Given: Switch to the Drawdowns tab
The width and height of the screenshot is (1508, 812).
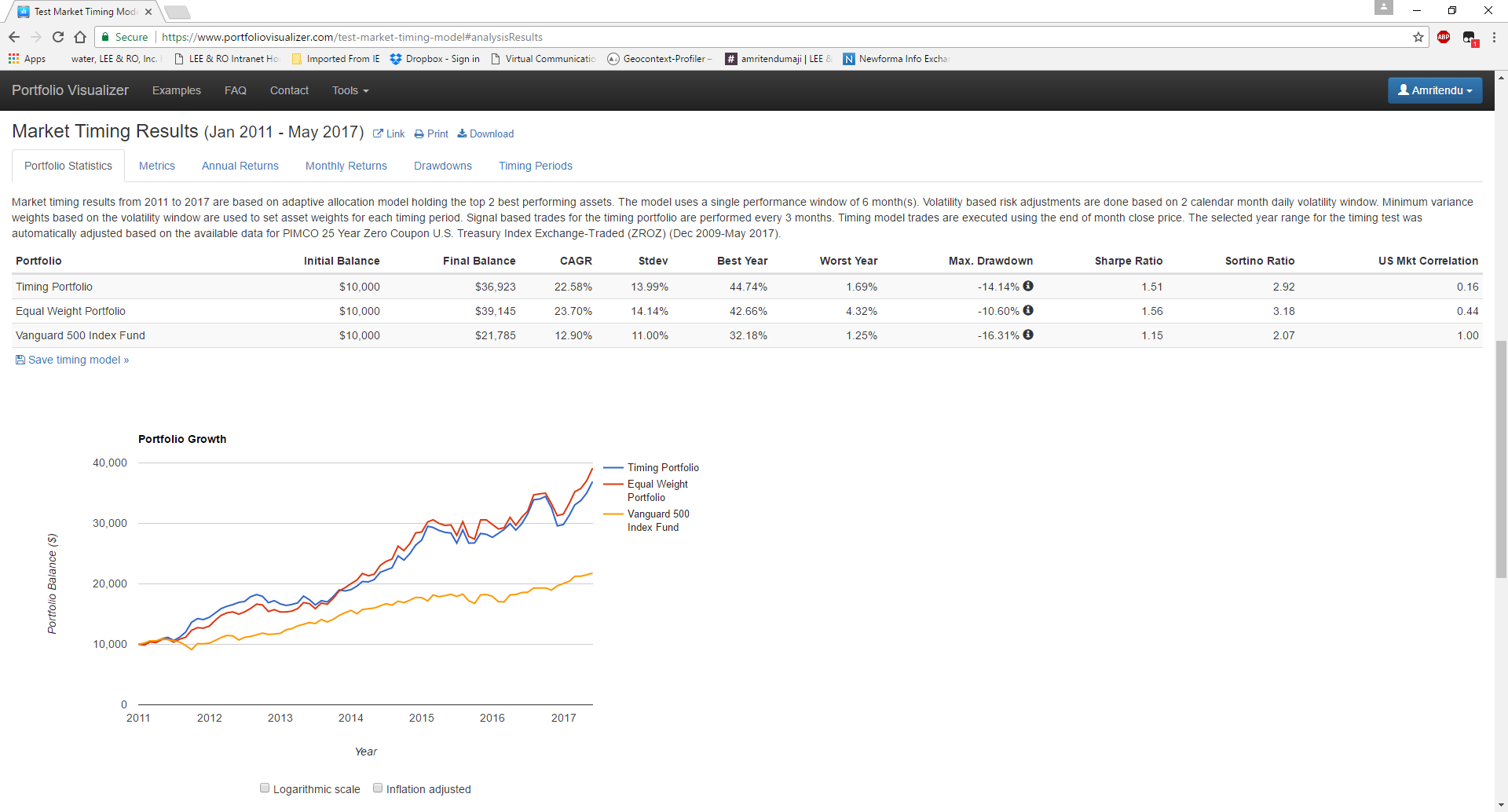Looking at the screenshot, I should (442, 166).
